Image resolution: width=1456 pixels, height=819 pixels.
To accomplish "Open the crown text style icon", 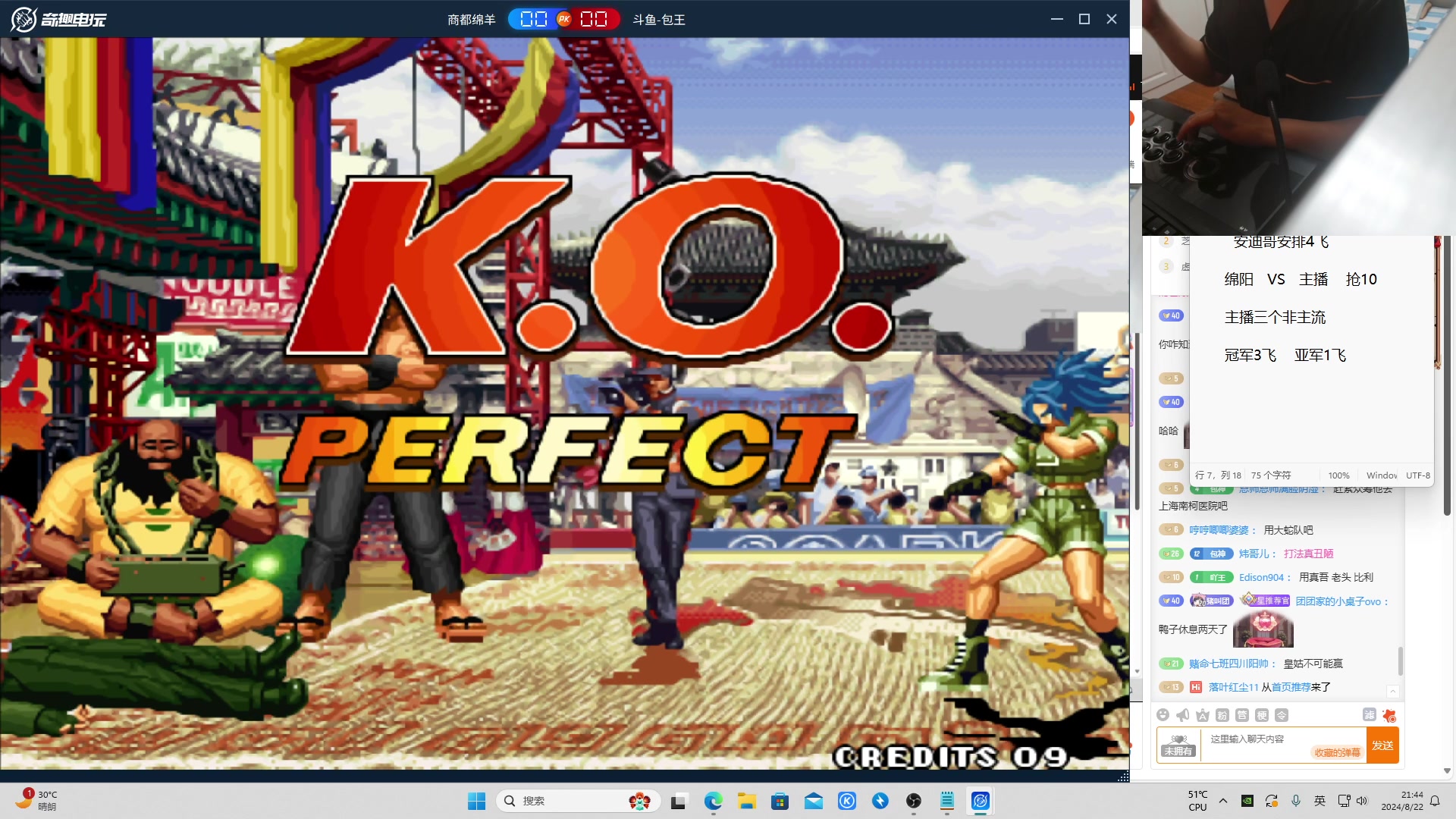I will tap(1202, 715).
